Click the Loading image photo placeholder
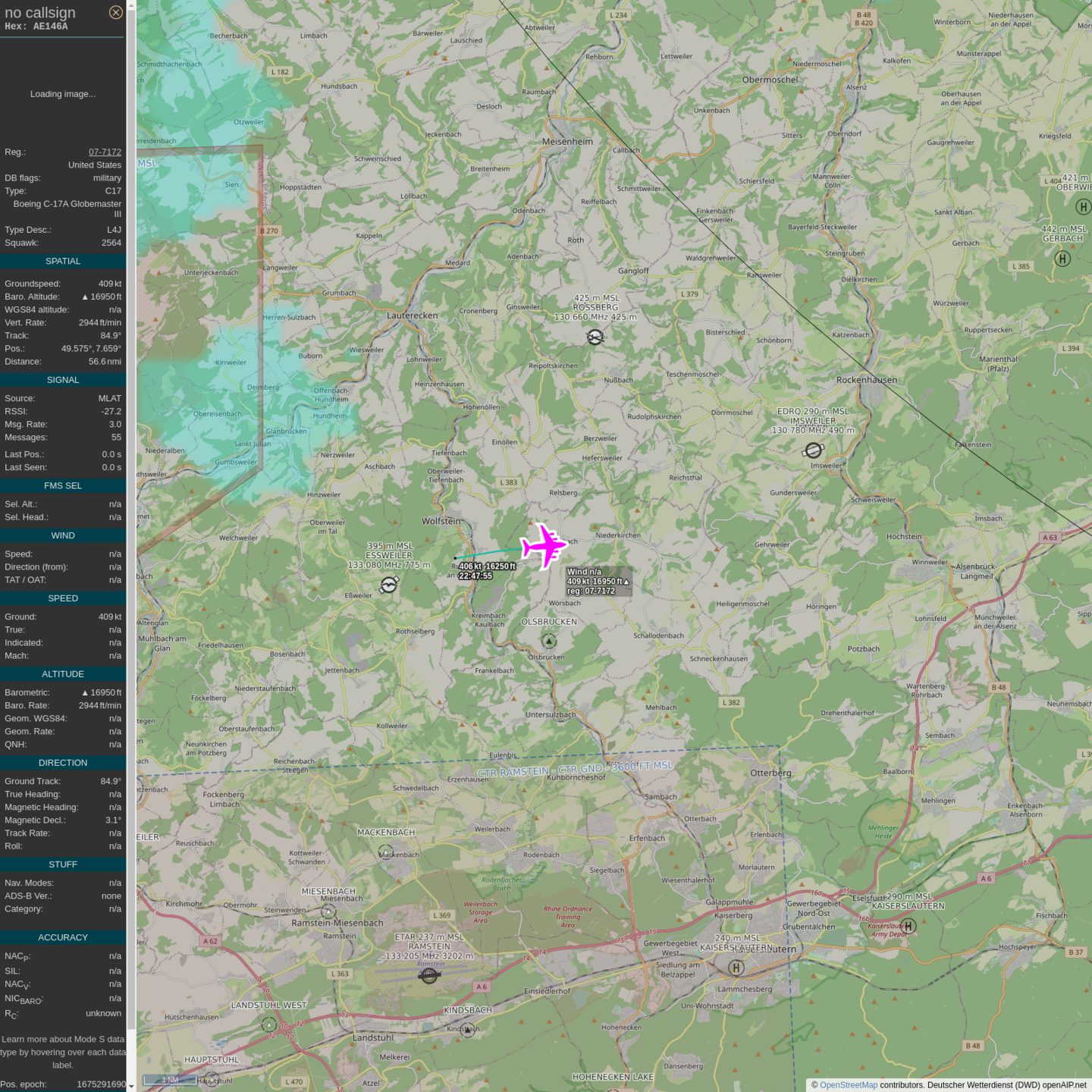Image resolution: width=1092 pixels, height=1092 pixels. 63,94
